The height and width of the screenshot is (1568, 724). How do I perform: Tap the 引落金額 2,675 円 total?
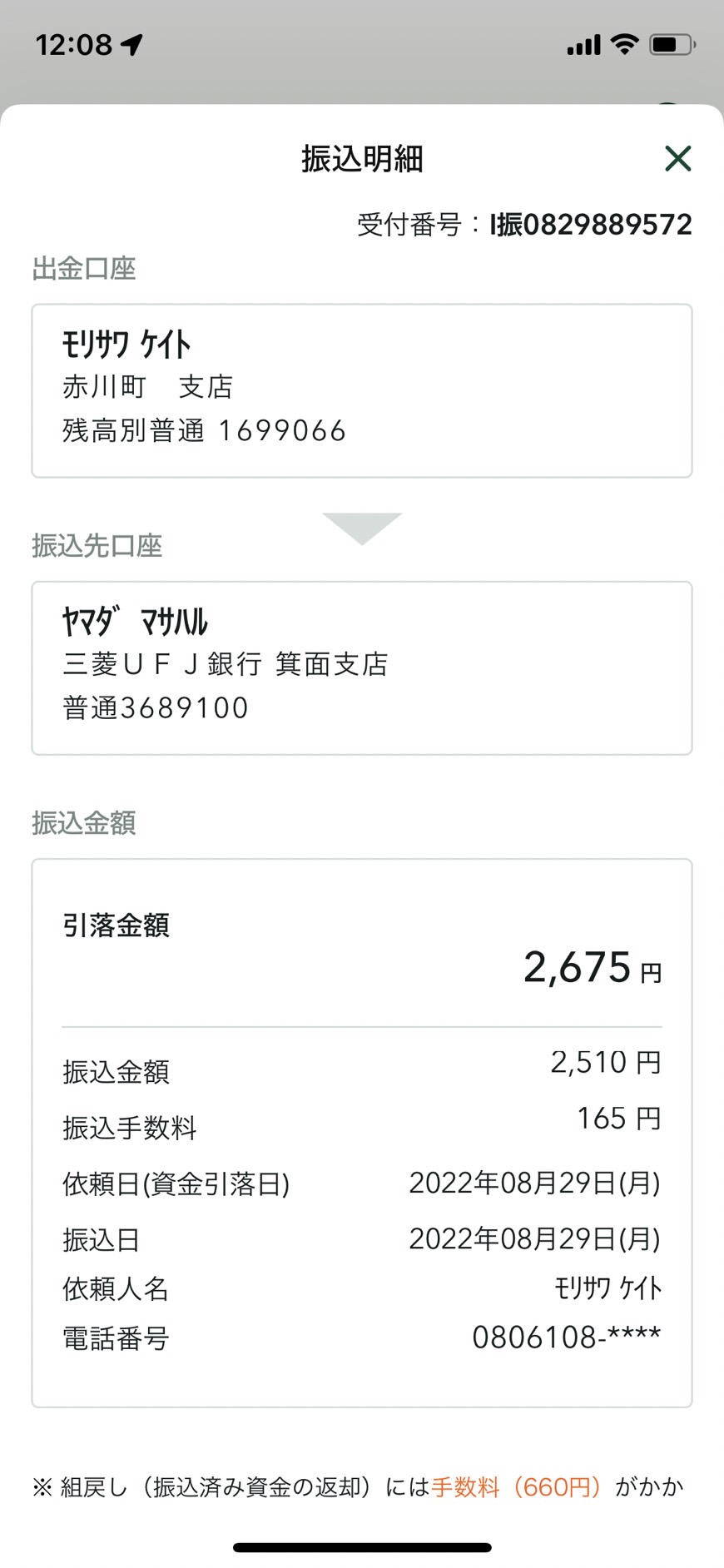point(362,947)
